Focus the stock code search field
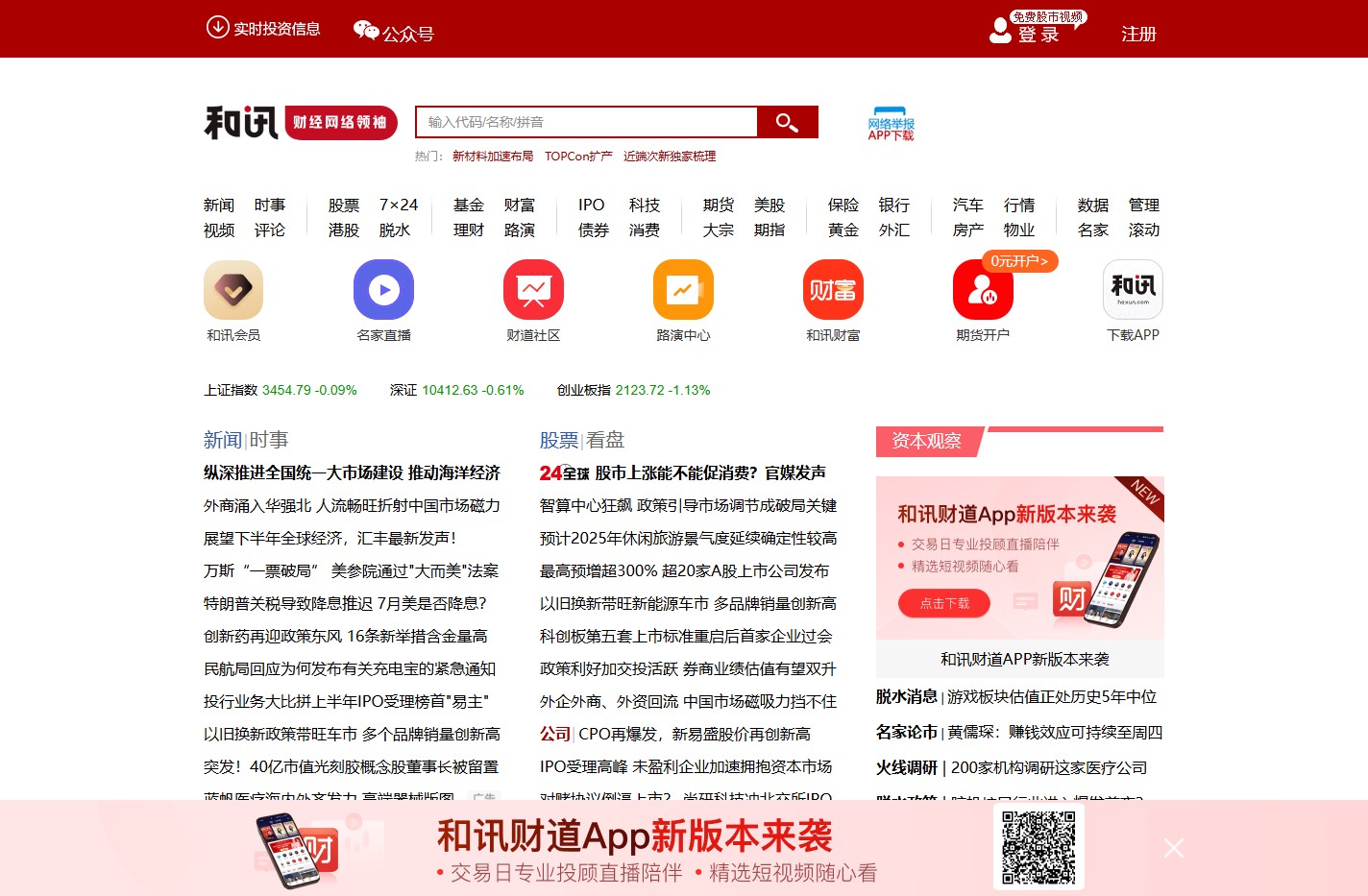This screenshot has width=1368, height=896. tap(587, 122)
